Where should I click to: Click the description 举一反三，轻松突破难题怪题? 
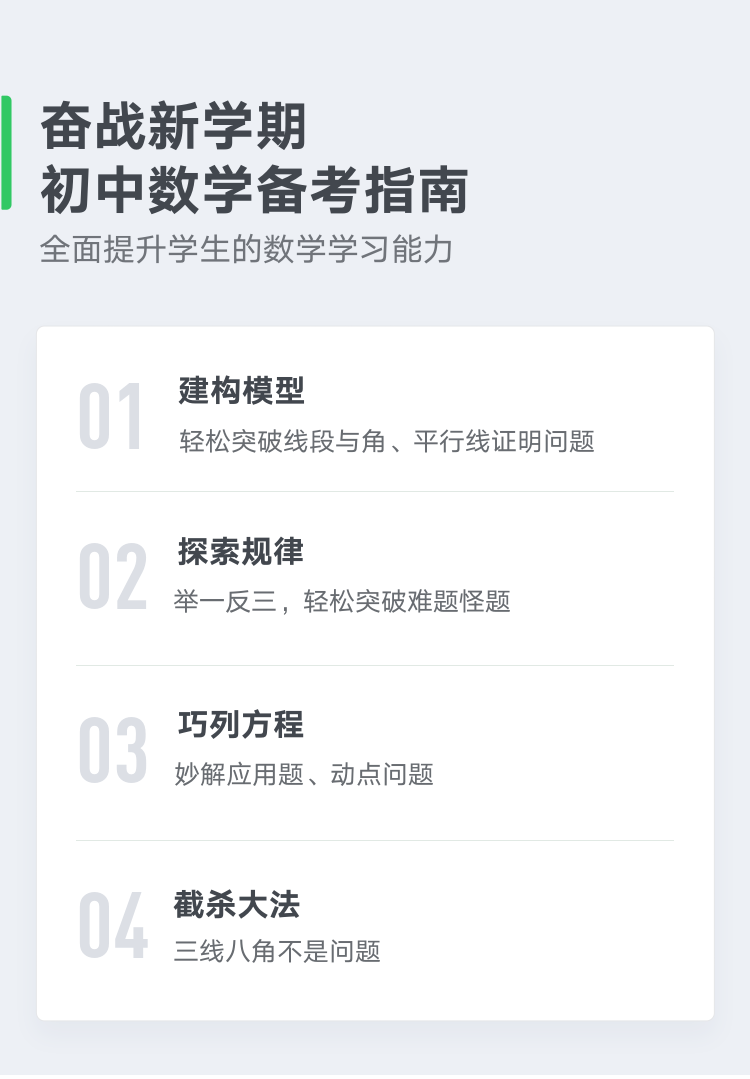pyautogui.click(x=342, y=601)
